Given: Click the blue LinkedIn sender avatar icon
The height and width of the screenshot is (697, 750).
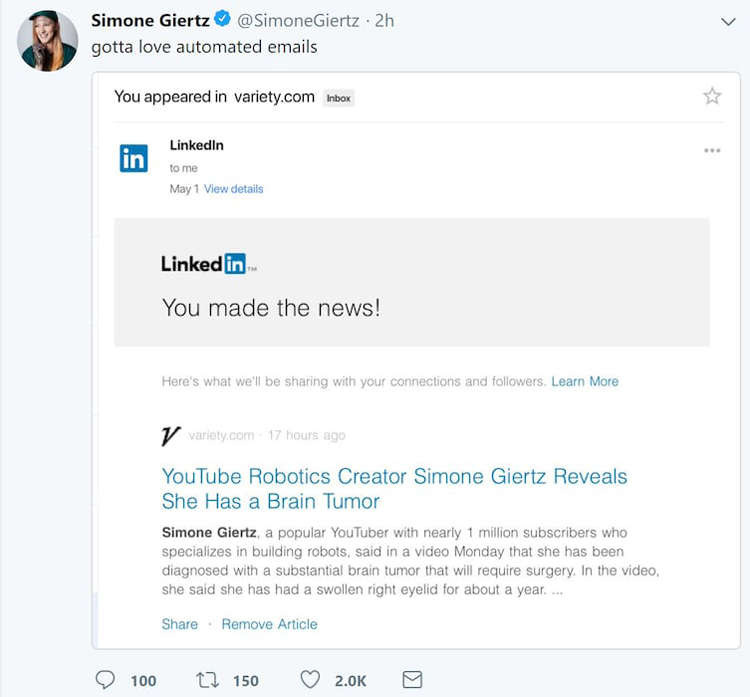Looking at the screenshot, I should tap(134, 158).
